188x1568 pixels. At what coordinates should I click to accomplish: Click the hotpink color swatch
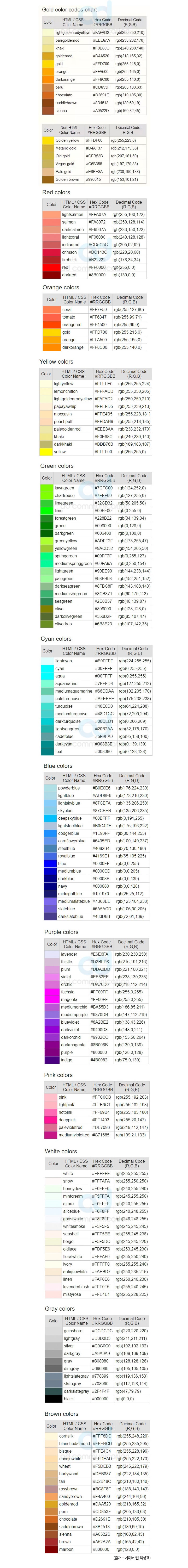(x=51, y=1112)
